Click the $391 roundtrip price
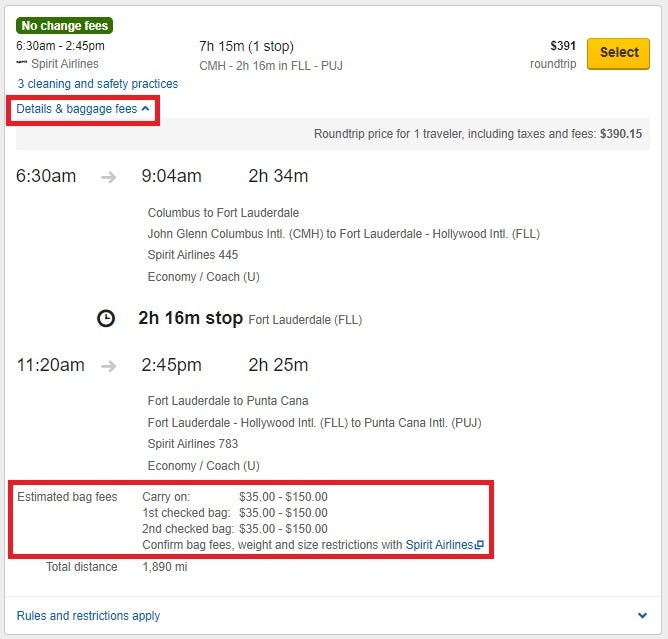 coord(563,46)
